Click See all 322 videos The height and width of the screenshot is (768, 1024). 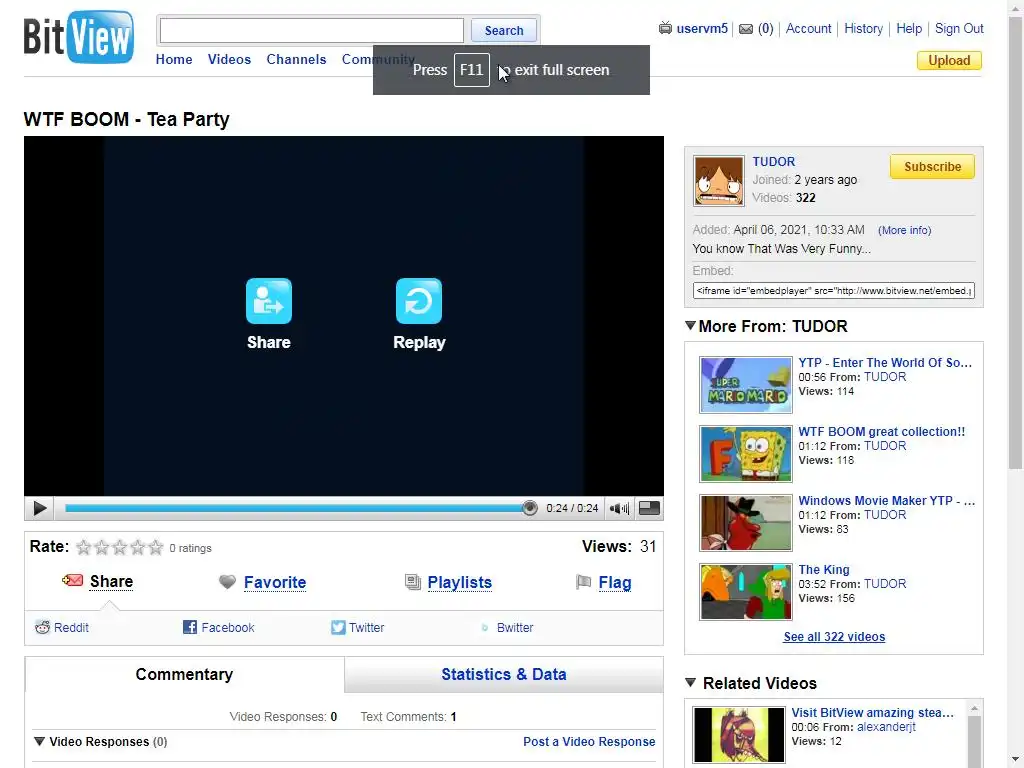(x=834, y=637)
